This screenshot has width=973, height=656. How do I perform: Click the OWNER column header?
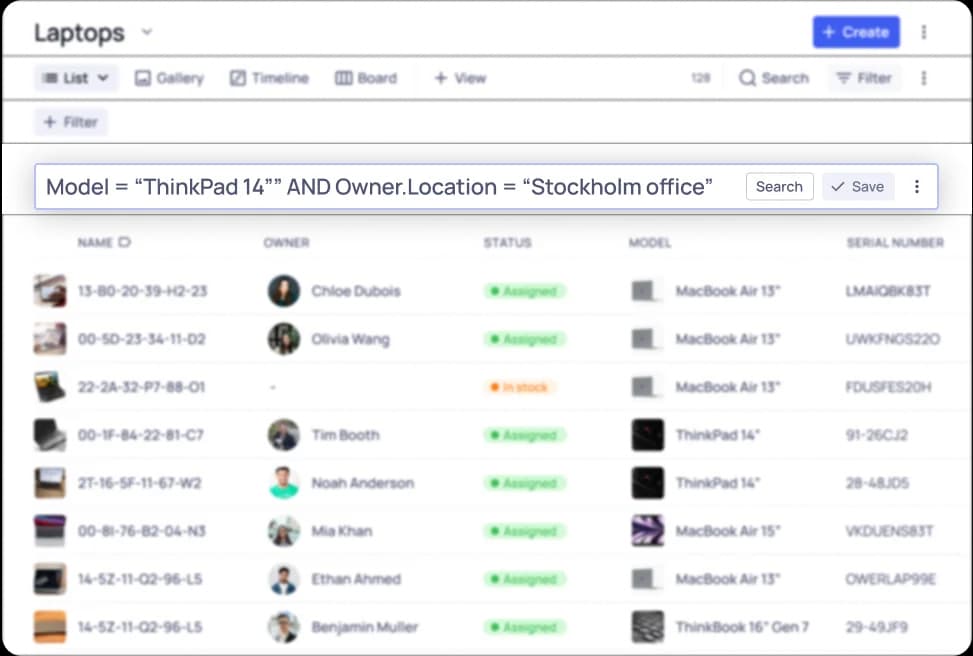[286, 243]
